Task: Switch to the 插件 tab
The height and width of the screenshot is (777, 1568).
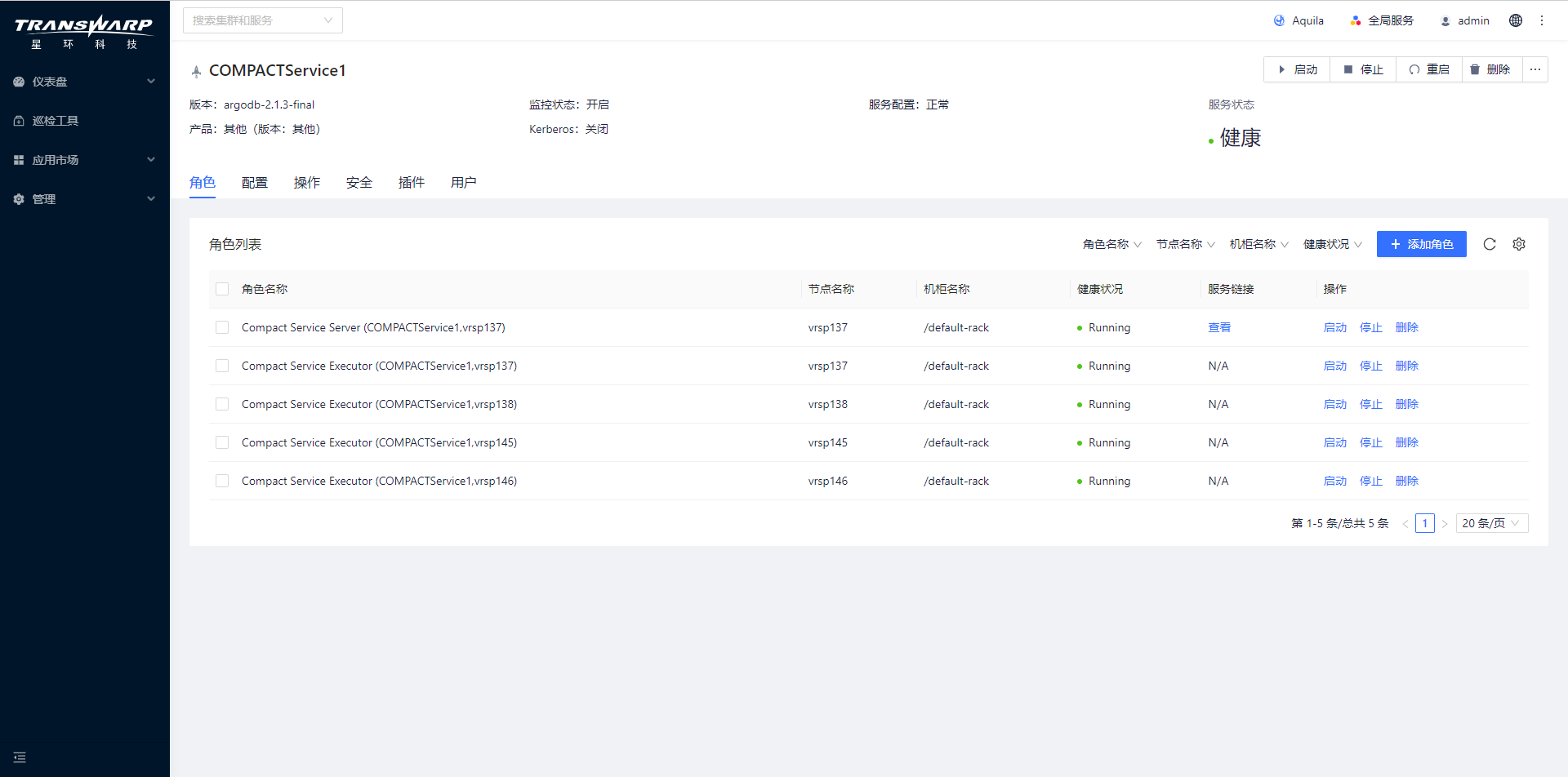Action: pyautogui.click(x=412, y=183)
